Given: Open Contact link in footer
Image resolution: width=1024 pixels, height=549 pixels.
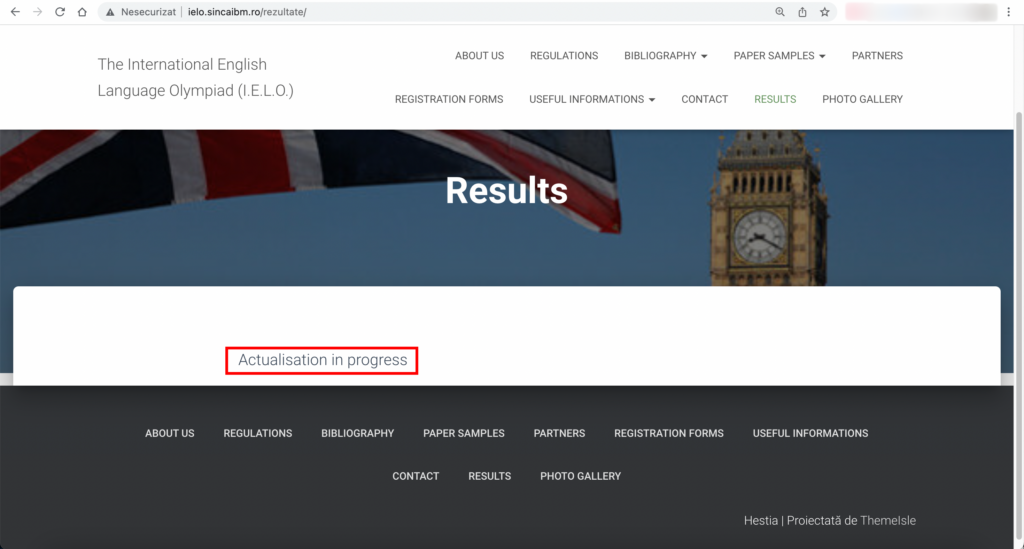Looking at the screenshot, I should [x=415, y=476].
